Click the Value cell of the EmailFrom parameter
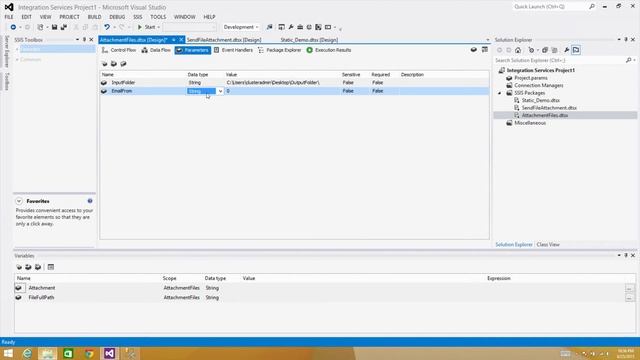Screen dimensions: 640x360 tap(282, 91)
